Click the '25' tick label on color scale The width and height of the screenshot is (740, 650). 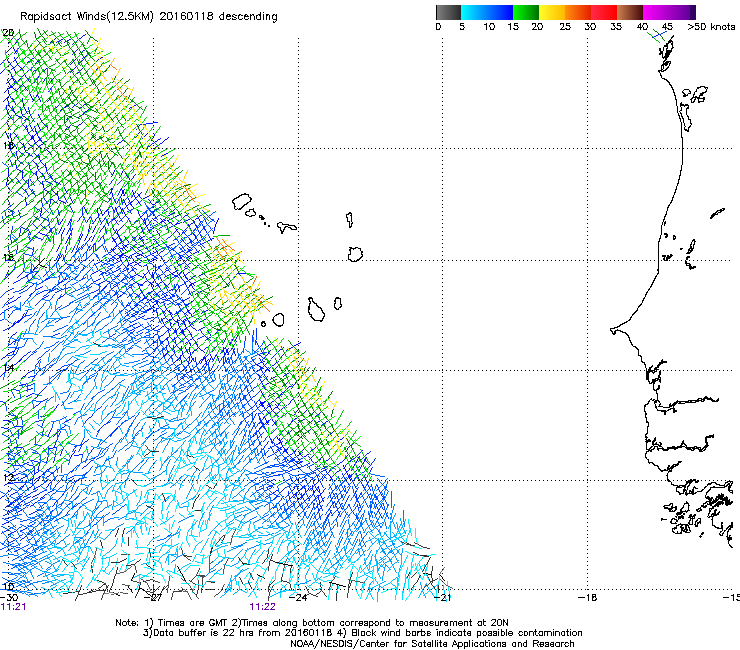coord(565,27)
